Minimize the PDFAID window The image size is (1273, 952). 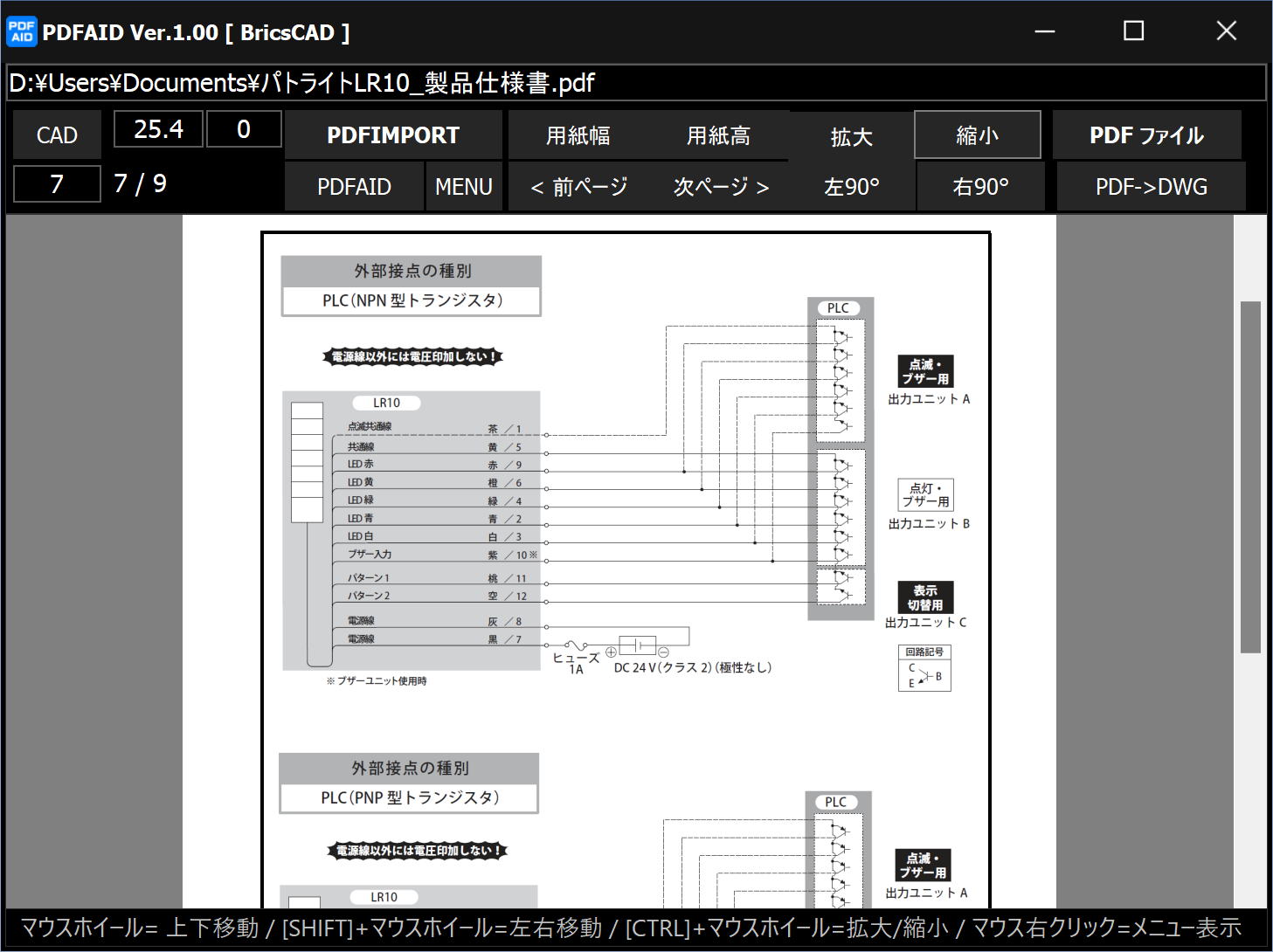click(1045, 31)
